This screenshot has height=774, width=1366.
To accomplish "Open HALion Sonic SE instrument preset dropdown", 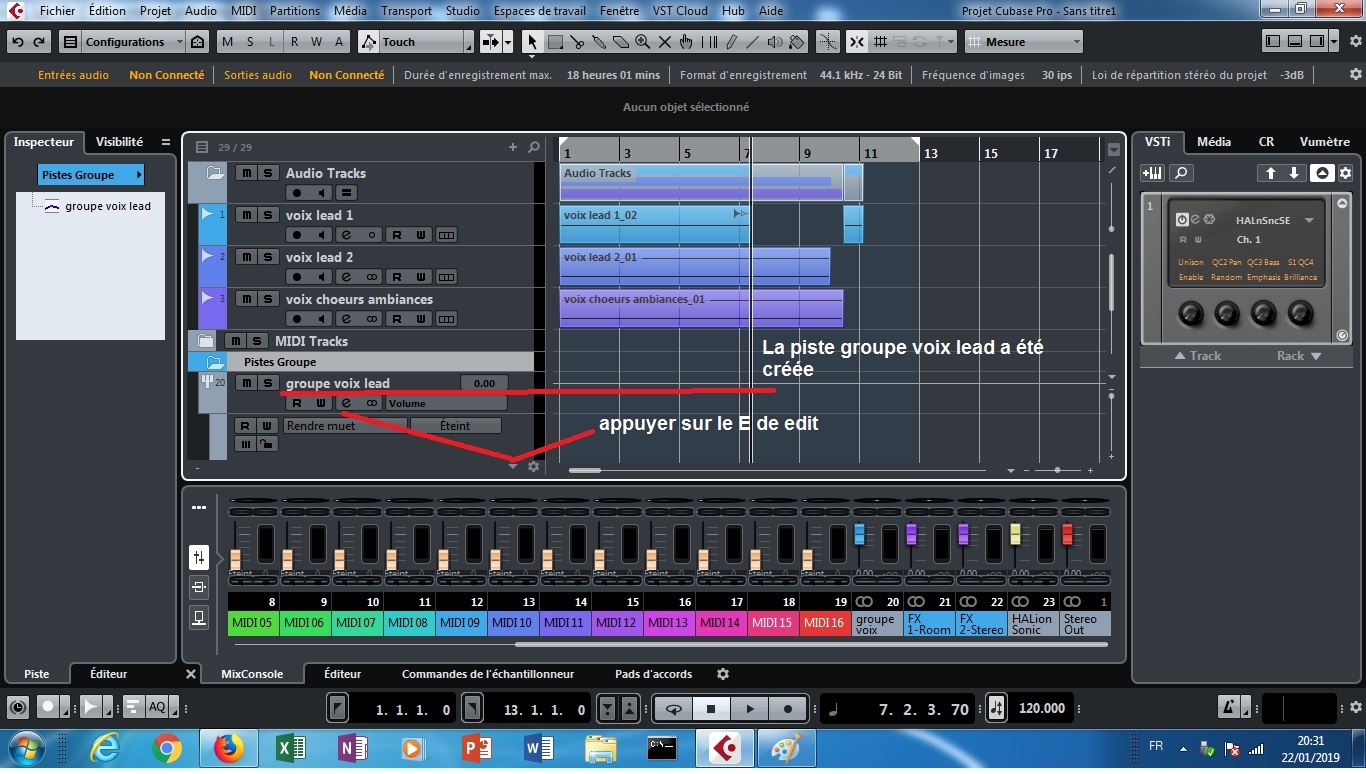I will (x=1308, y=220).
